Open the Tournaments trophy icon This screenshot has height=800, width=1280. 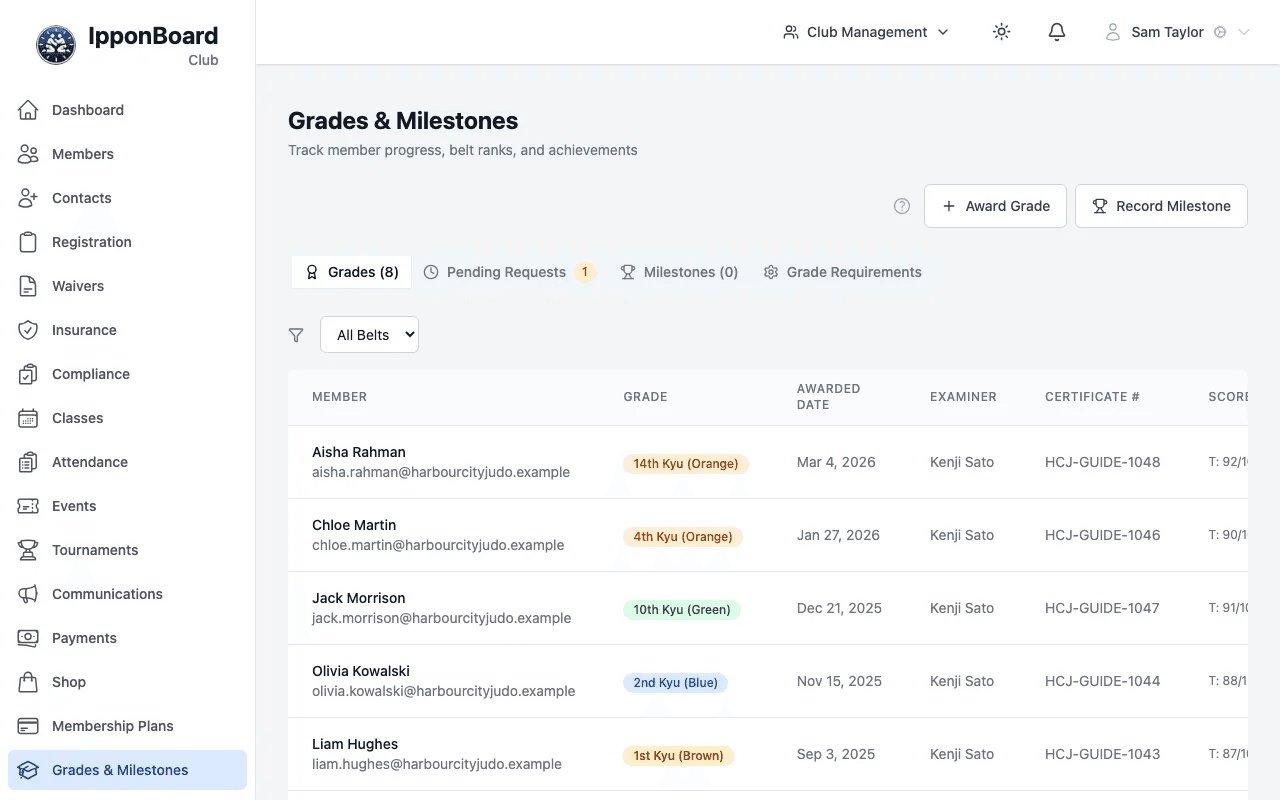[28, 550]
